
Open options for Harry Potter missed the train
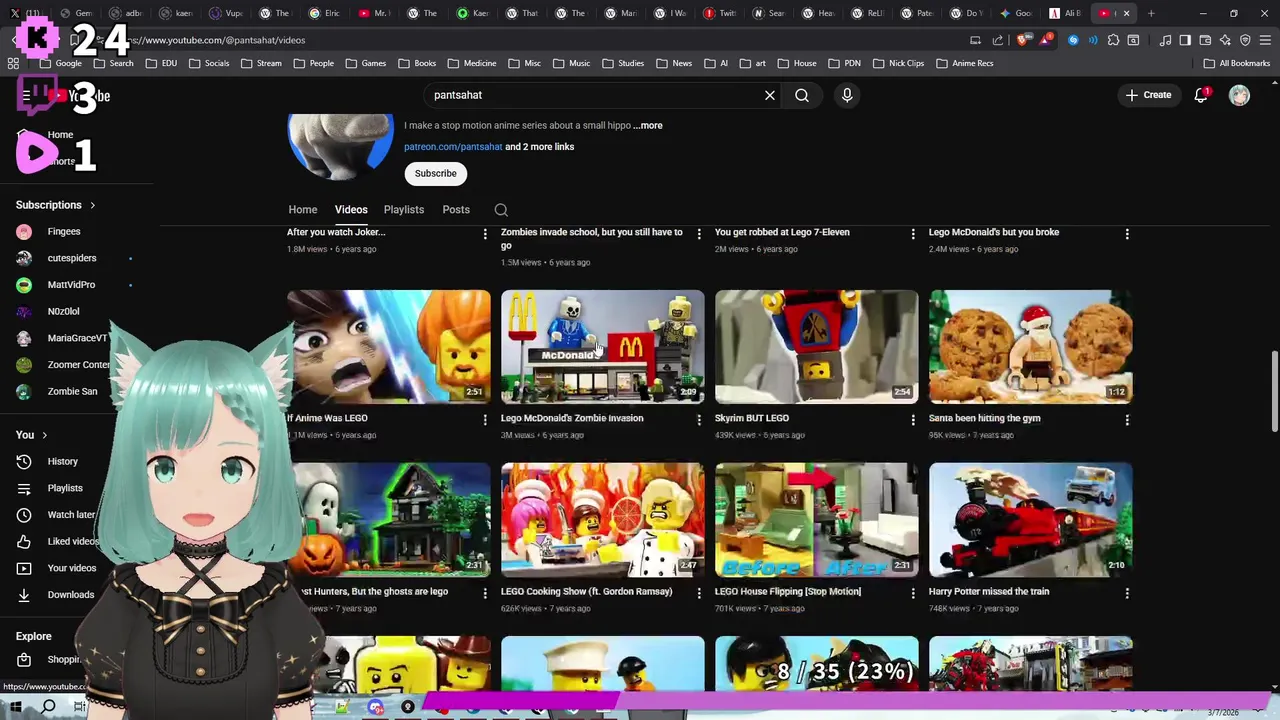1127,592
